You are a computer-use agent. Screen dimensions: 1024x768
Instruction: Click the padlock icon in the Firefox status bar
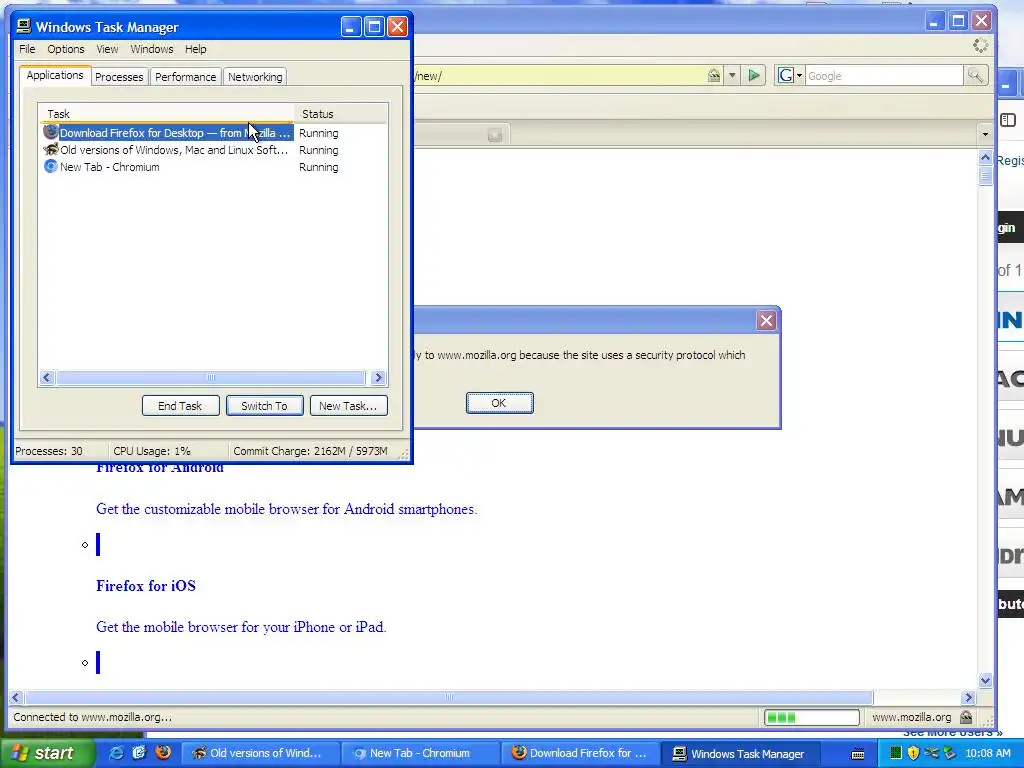[966, 717]
